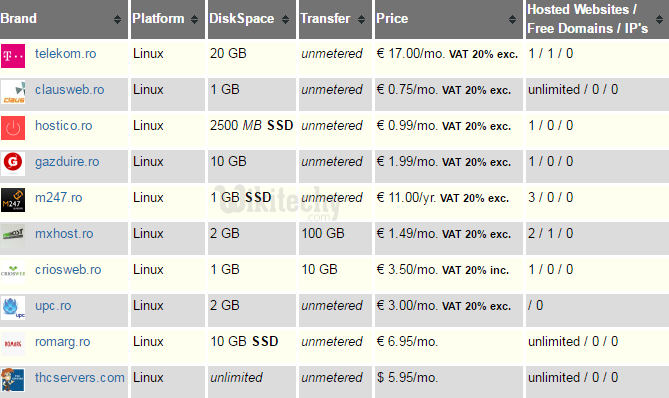The width and height of the screenshot is (669, 398).
Task: Visit the thcservers.com link
Action: [80, 378]
